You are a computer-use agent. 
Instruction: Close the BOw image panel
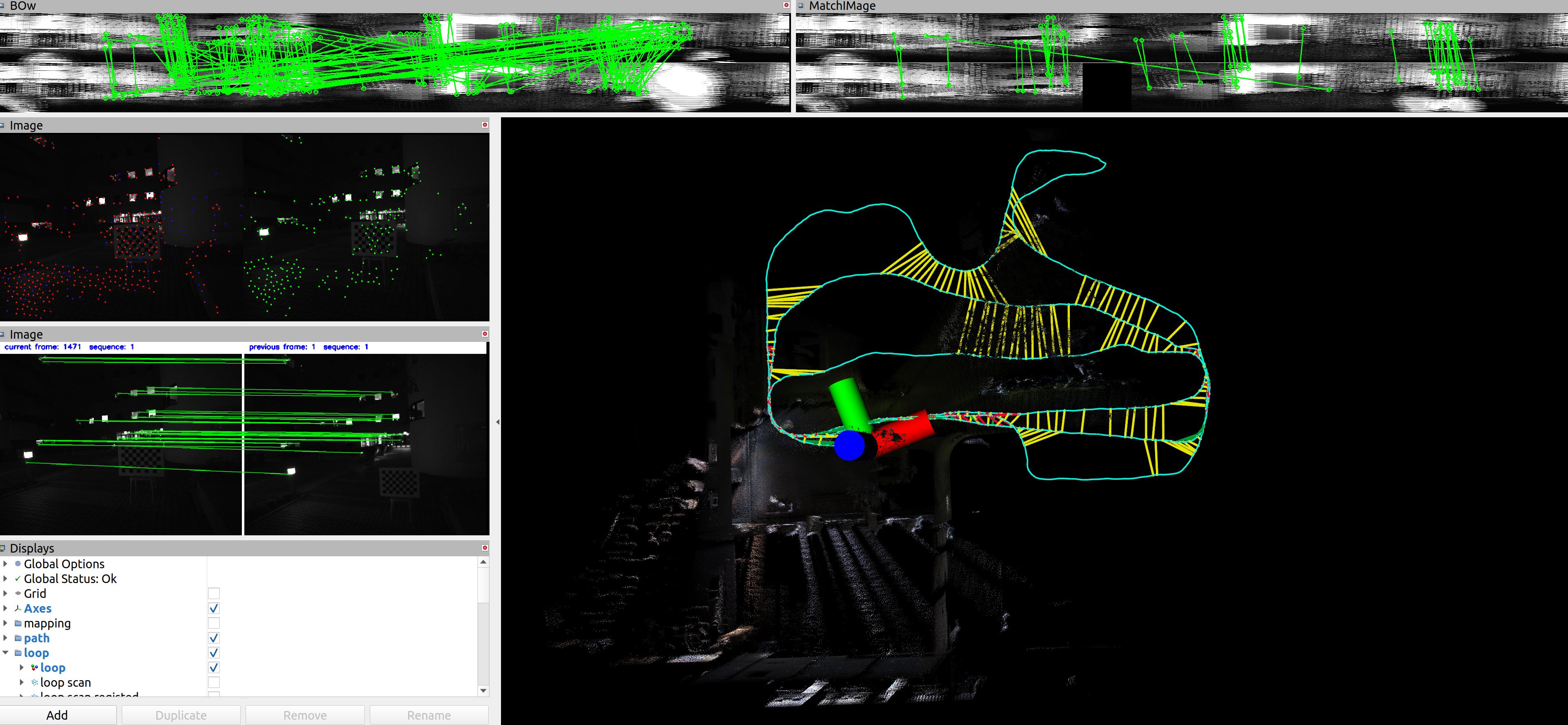786,5
